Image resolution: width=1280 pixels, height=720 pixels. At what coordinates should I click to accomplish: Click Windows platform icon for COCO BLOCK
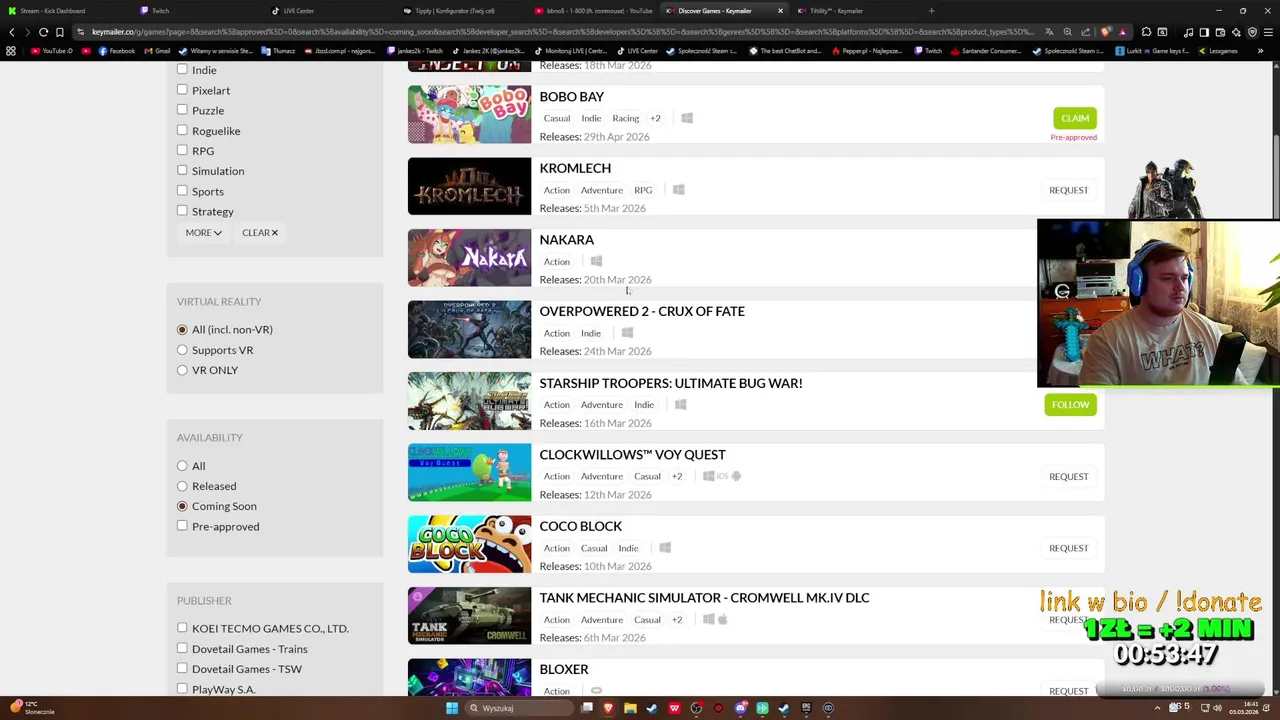pos(665,548)
